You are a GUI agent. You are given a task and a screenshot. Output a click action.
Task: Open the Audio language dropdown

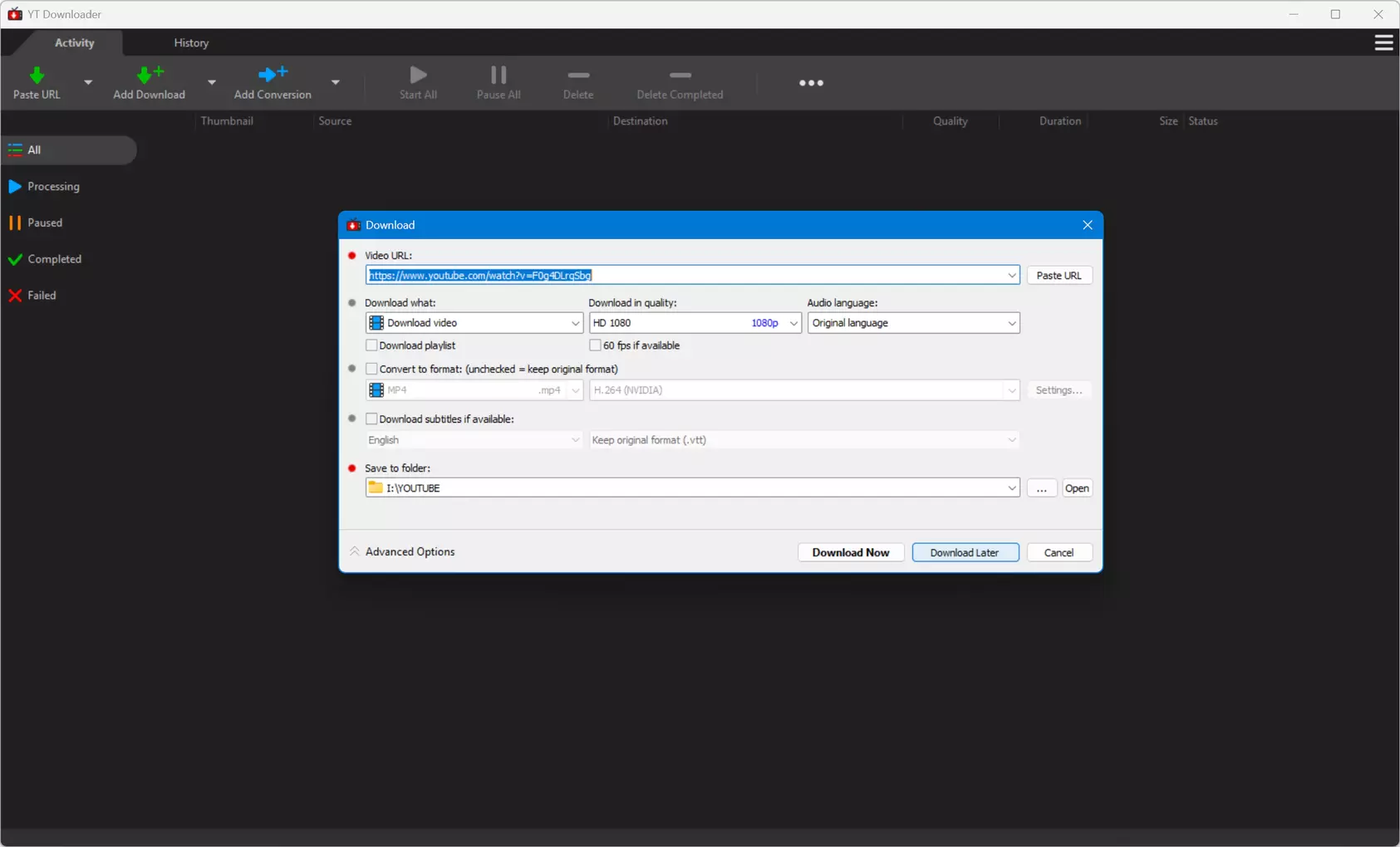tap(913, 323)
